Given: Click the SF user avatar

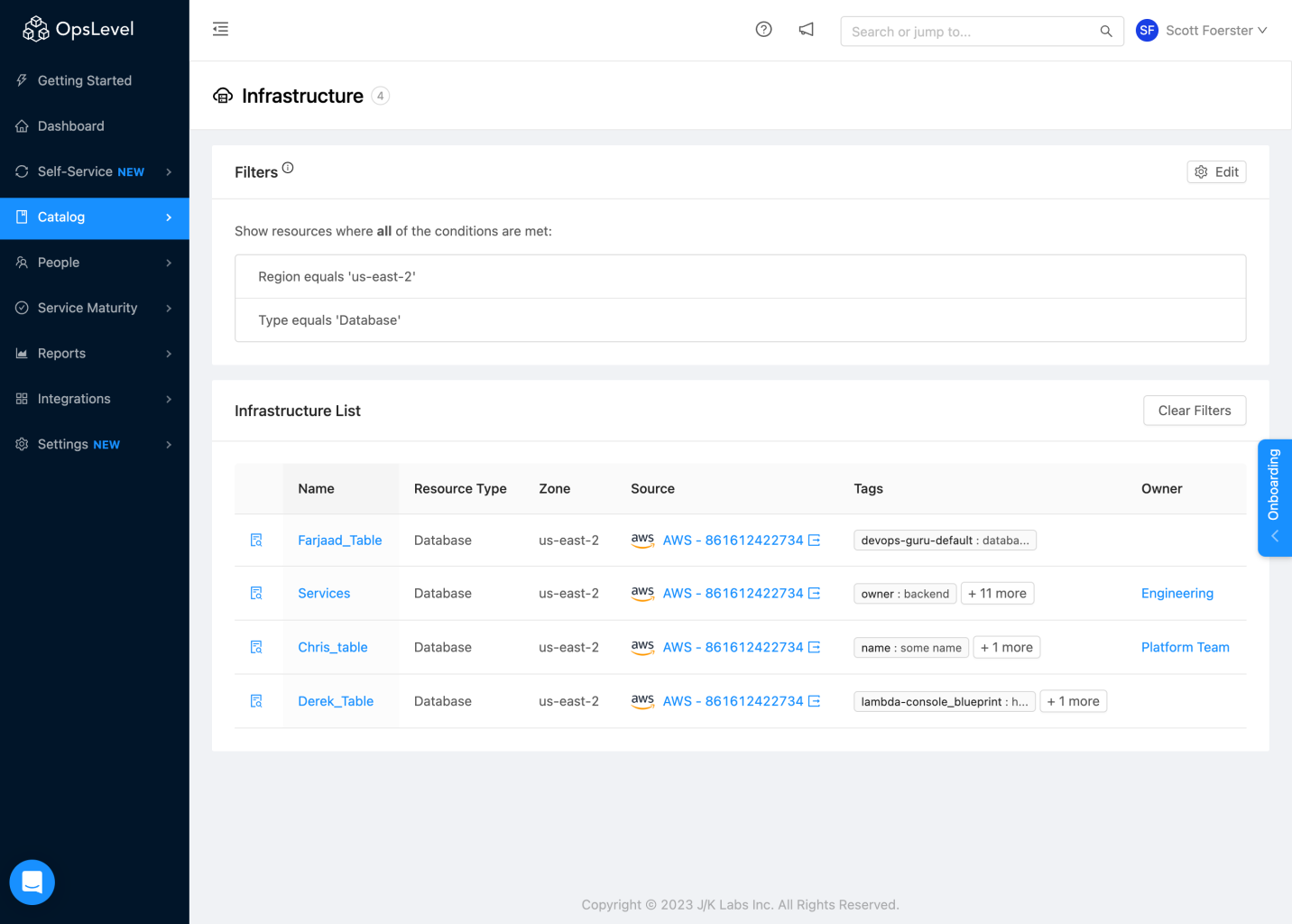Looking at the screenshot, I should (1147, 30).
